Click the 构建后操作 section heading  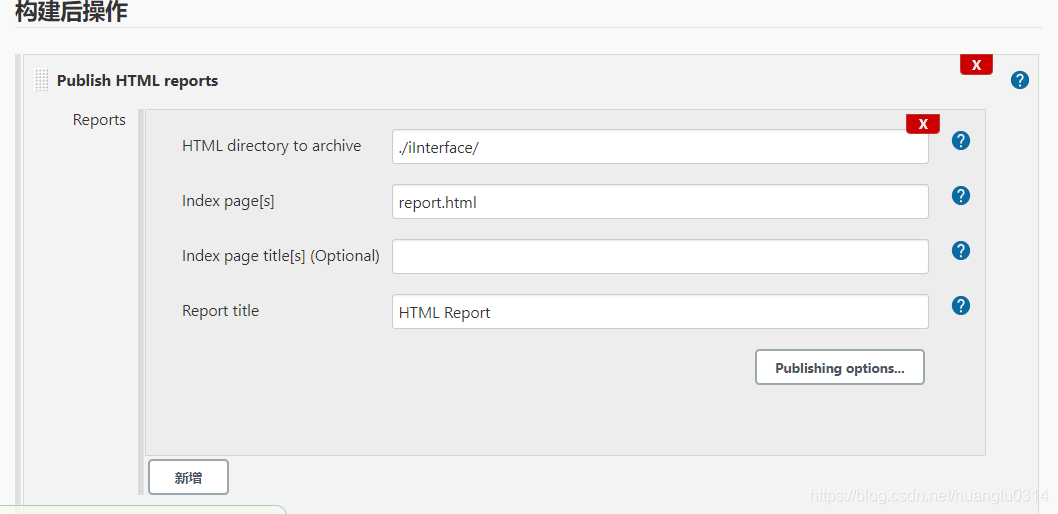click(x=71, y=11)
